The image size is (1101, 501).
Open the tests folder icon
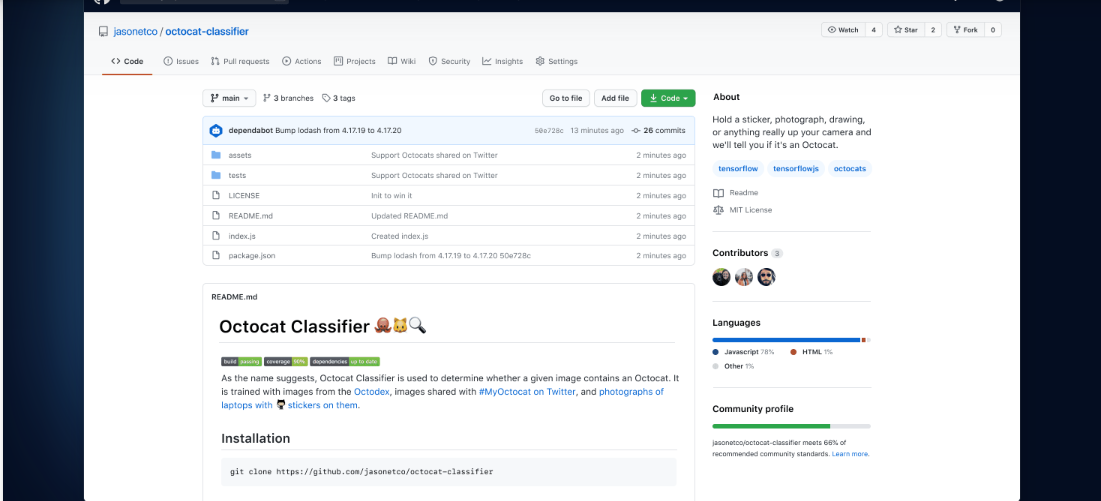216,175
